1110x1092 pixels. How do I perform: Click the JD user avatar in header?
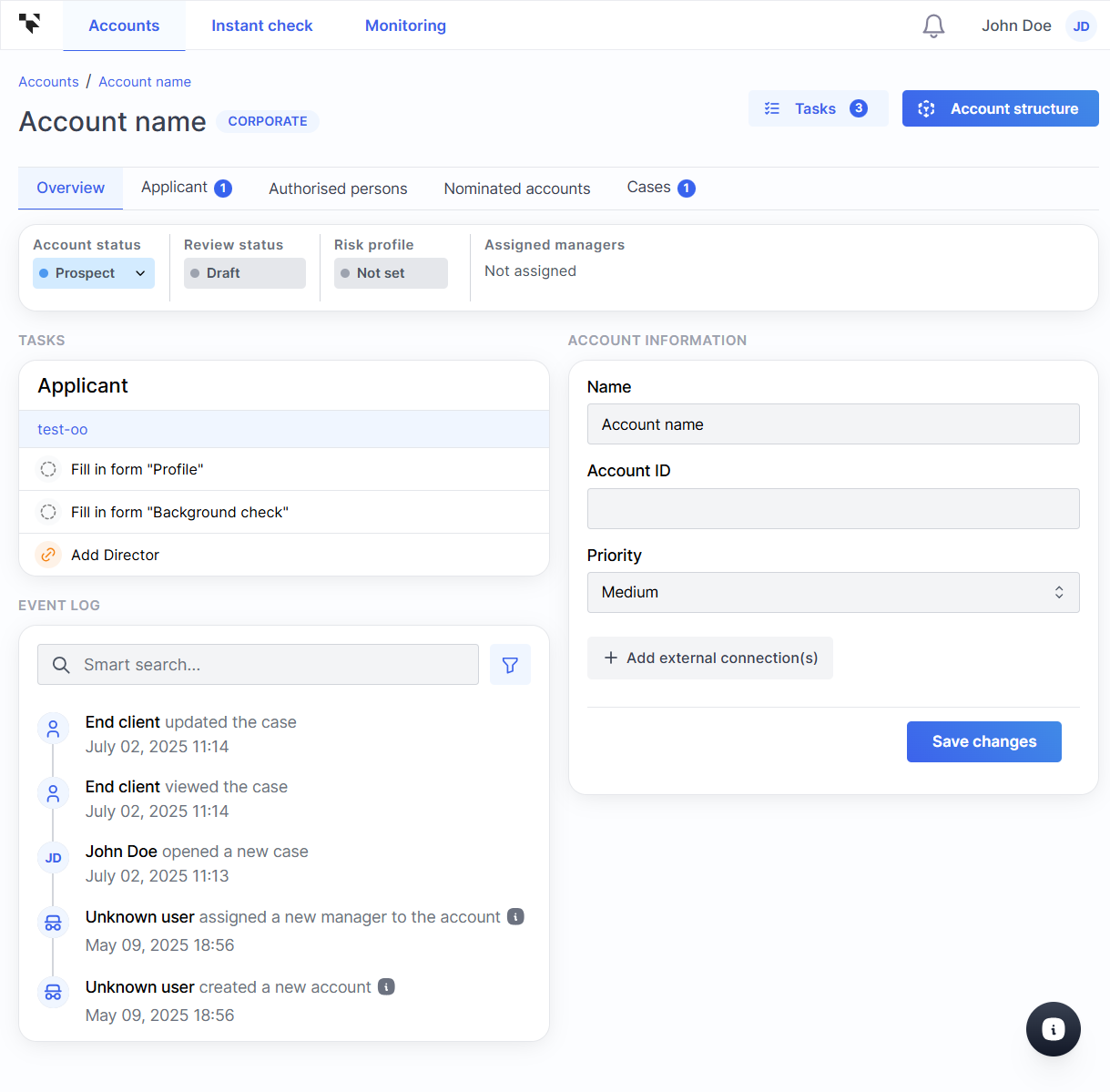click(1081, 26)
